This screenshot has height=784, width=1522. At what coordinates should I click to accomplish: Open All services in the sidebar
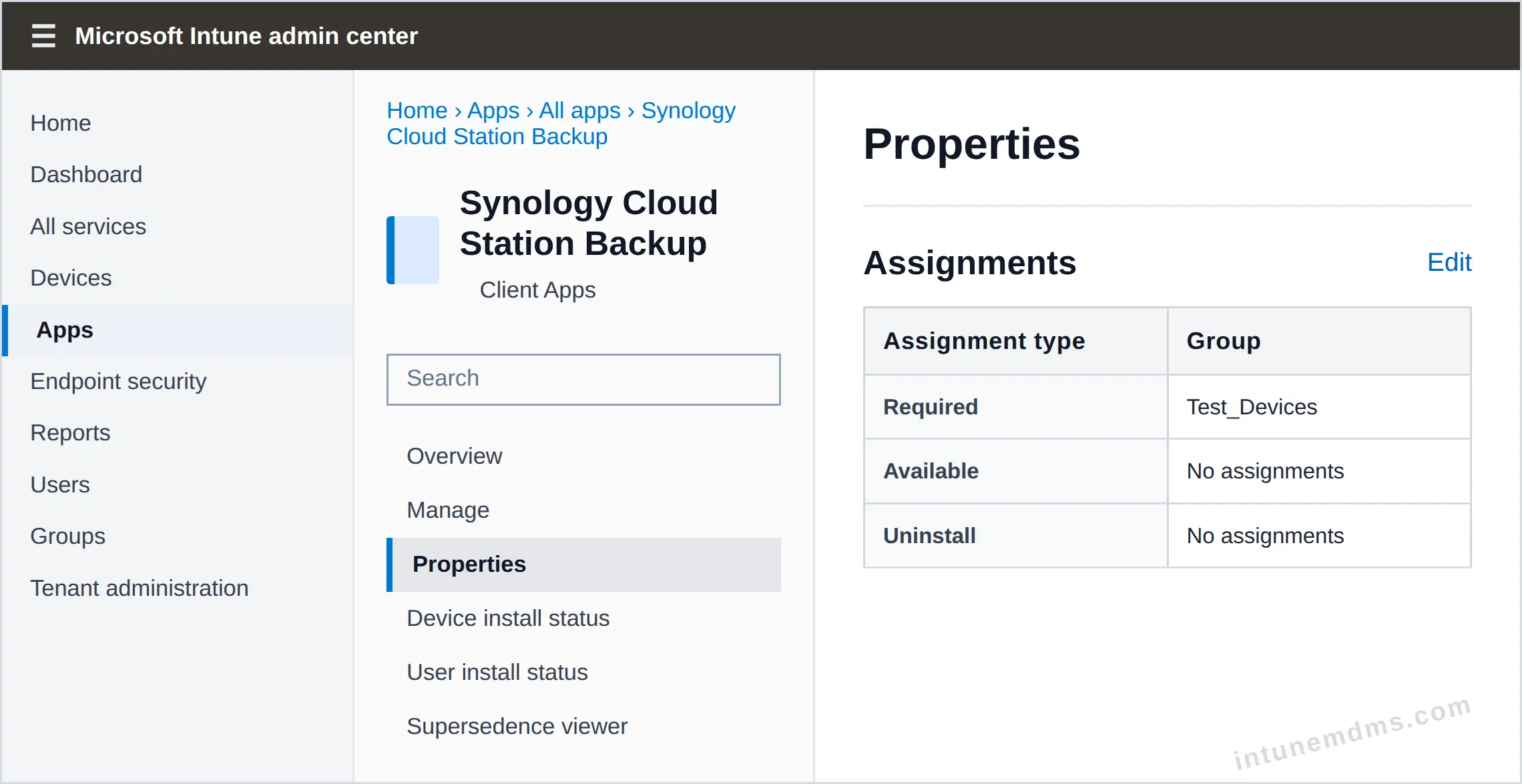click(x=88, y=226)
